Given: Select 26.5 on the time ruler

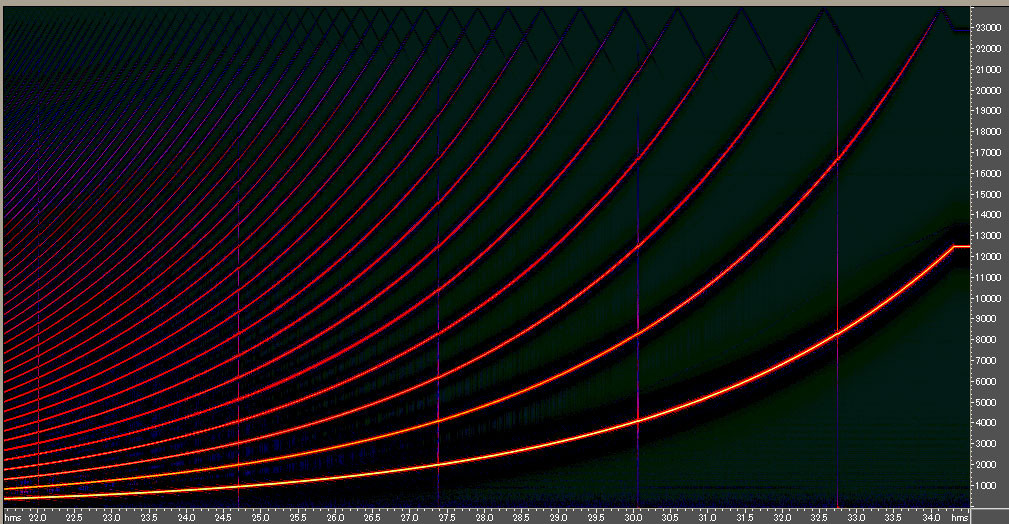Looking at the screenshot, I should click(372, 517).
